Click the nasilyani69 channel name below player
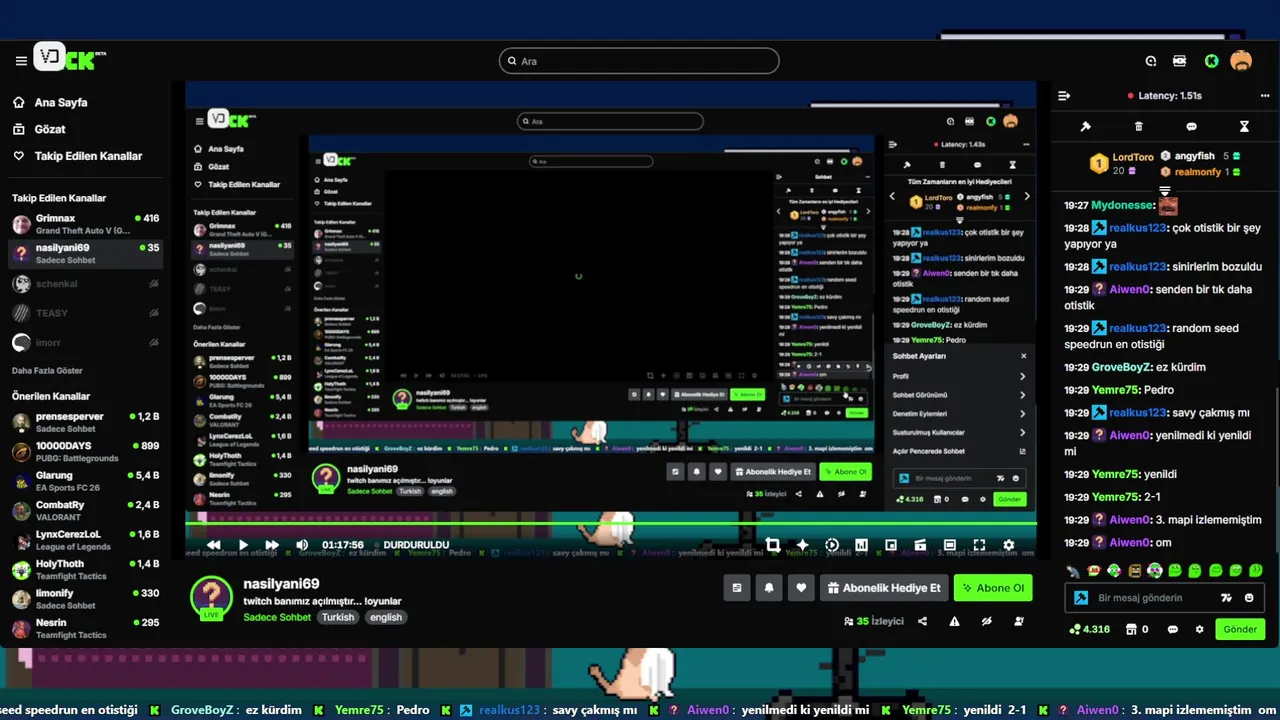 (281, 583)
